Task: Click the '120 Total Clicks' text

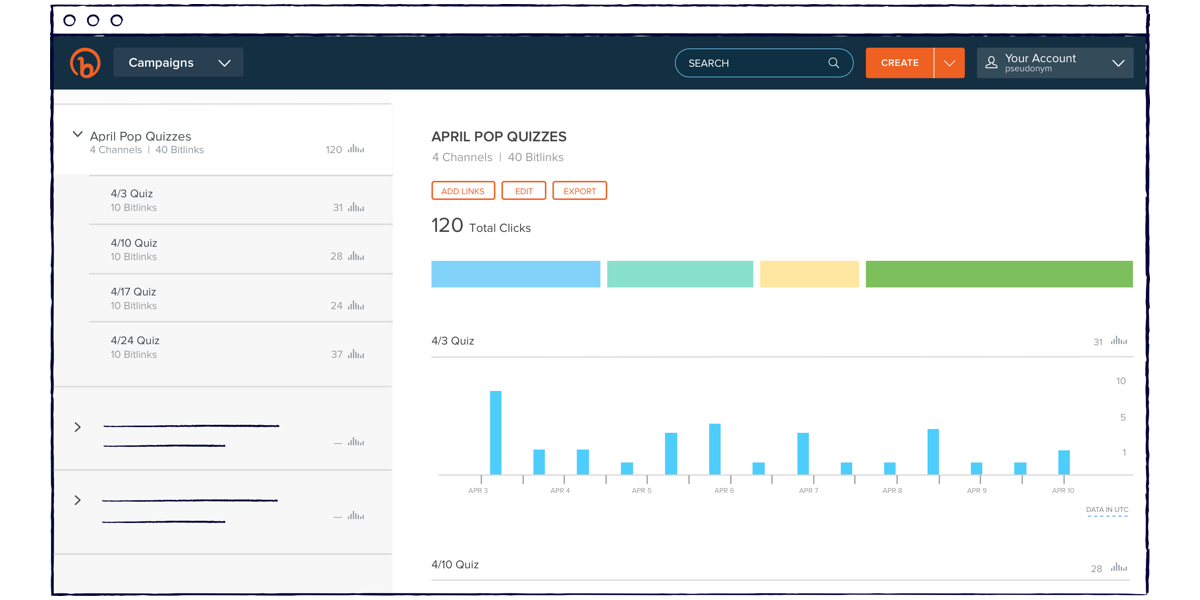Action: (481, 226)
